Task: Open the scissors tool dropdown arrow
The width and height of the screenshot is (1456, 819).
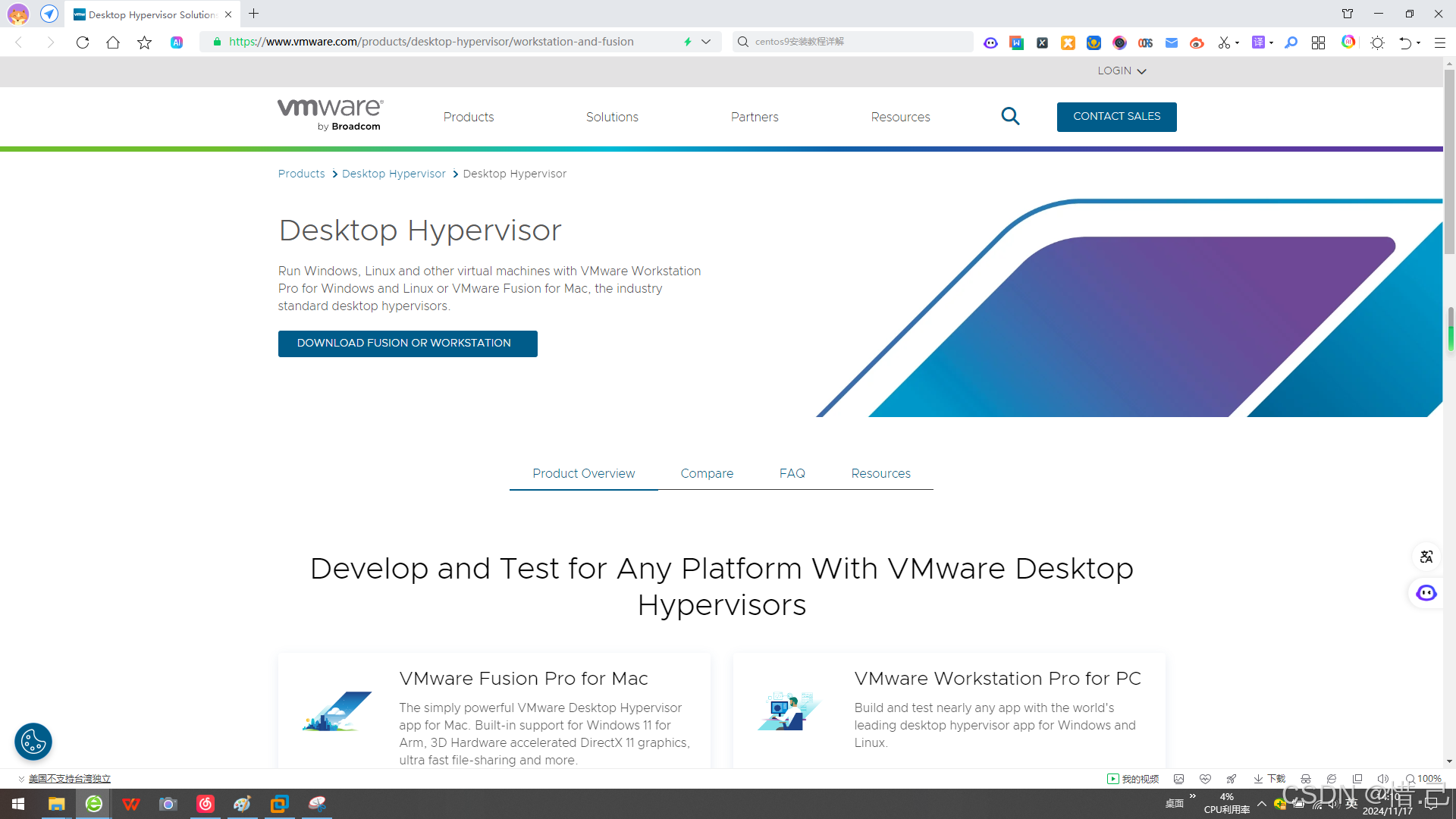Action: pos(1237,42)
